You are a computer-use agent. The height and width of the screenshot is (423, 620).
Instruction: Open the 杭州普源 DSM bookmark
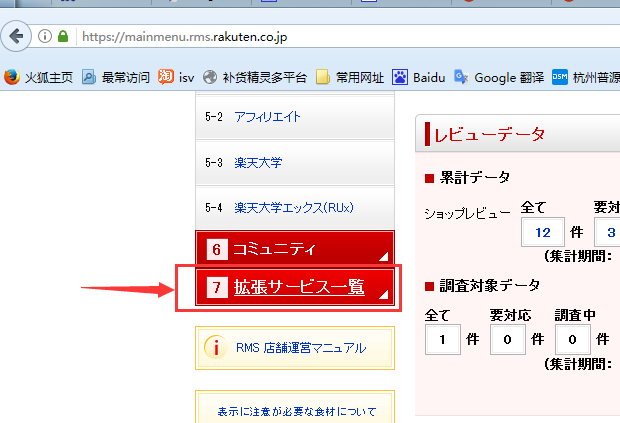tap(586, 77)
